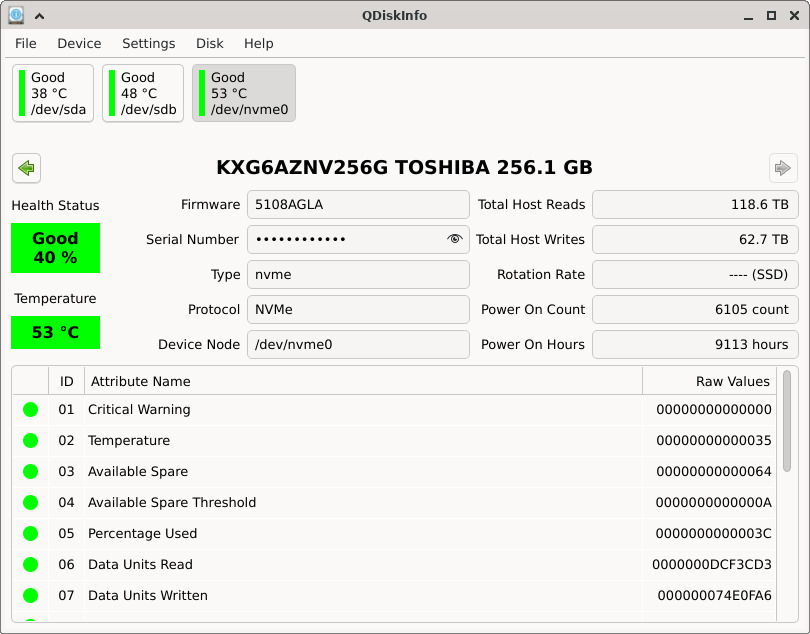Click raw value 00000000000064
810x634 pixels.
pyautogui.click(x=714, y=472)
